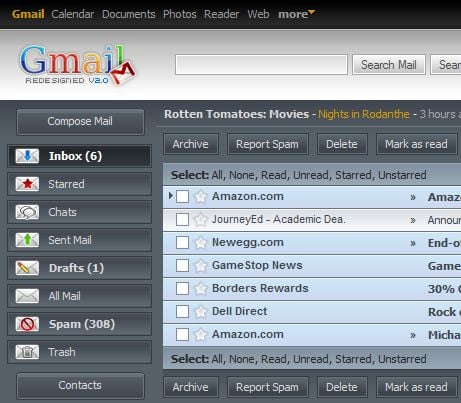This screenshot has height=403, width=461.
Task: Star the last Amazon.com email
Action: pos(201,334)
